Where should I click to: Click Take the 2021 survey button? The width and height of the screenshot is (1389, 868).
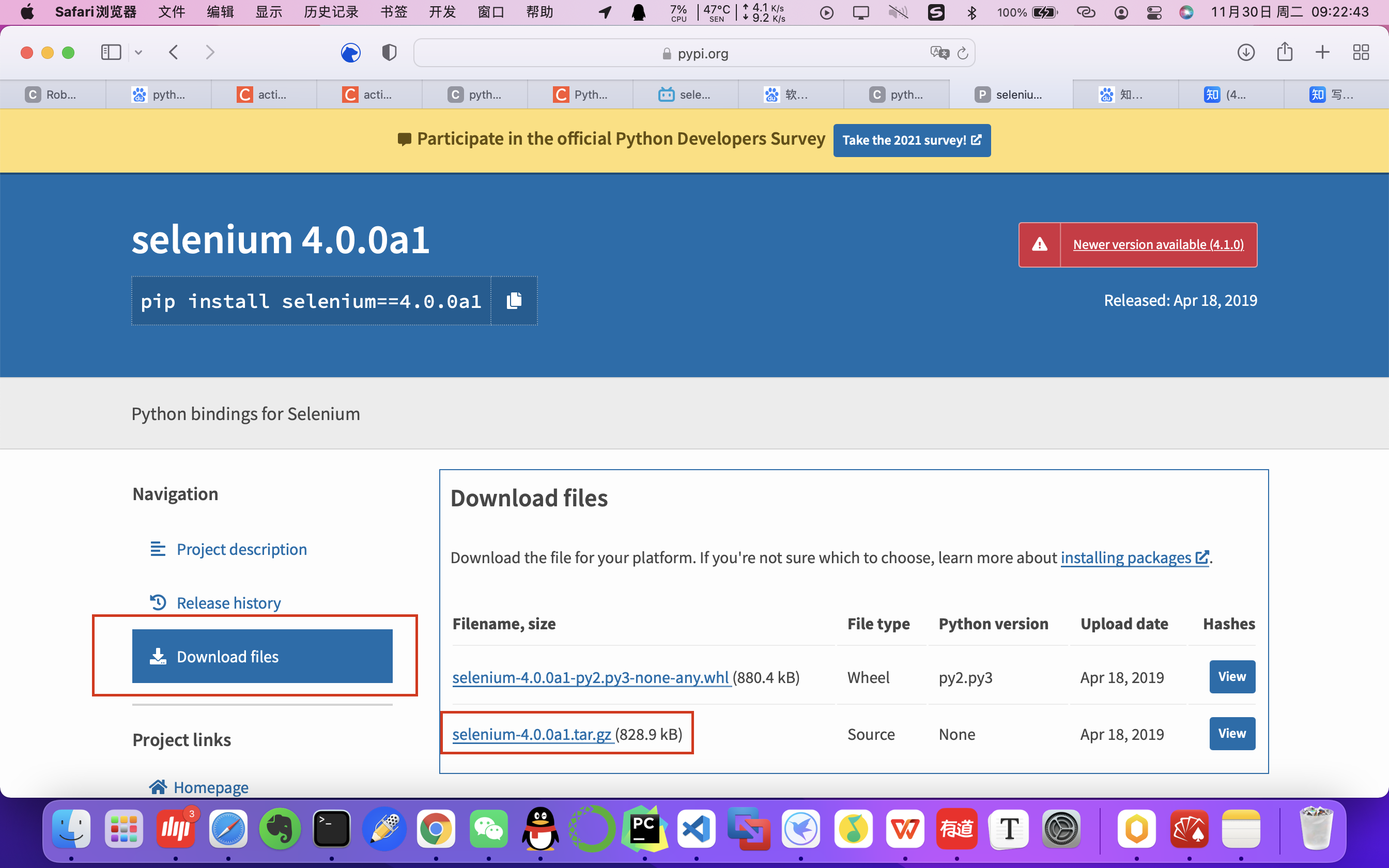[x=912, y=140]
